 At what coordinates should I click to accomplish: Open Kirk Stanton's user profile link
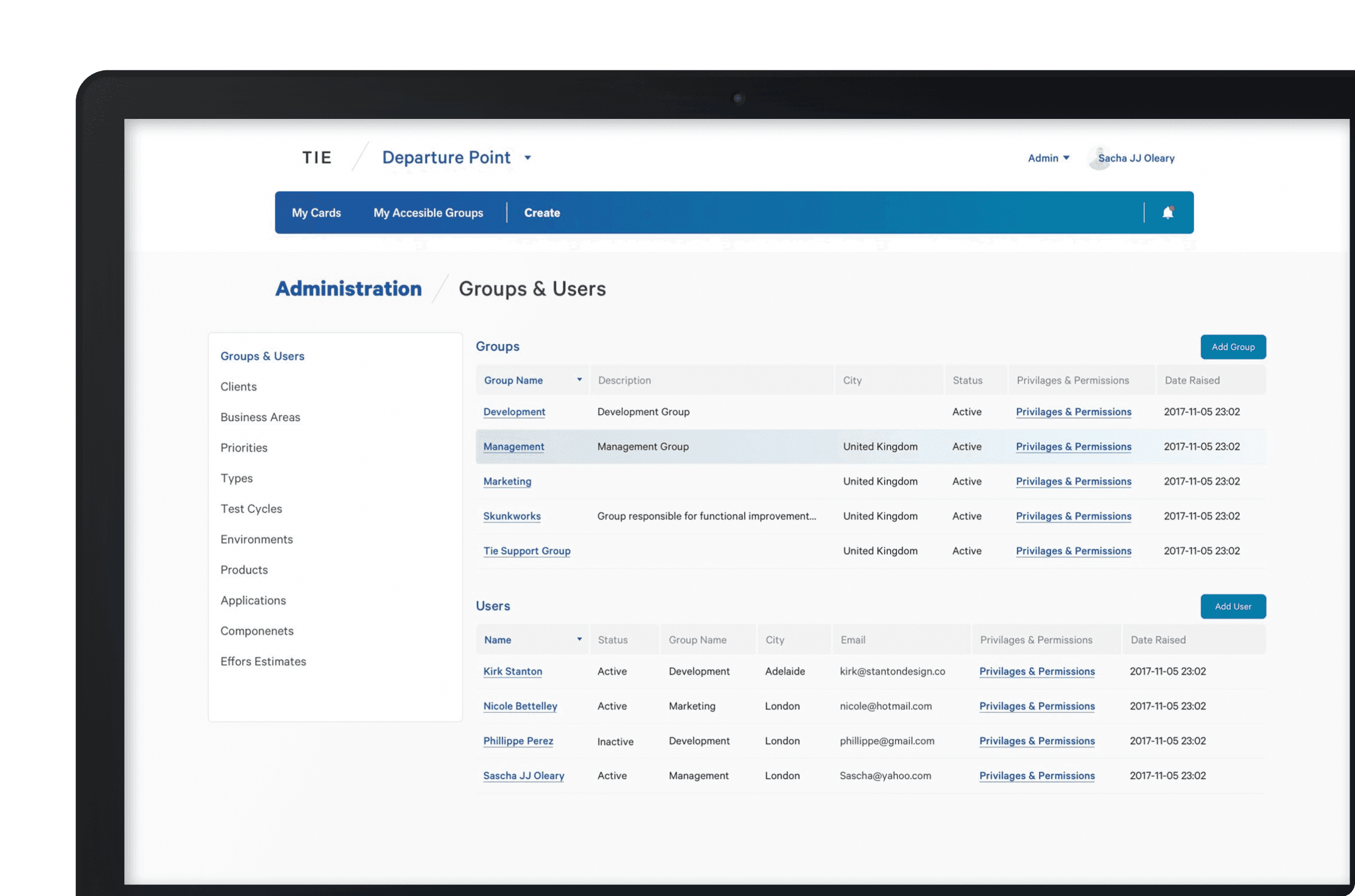pos(512,671)
